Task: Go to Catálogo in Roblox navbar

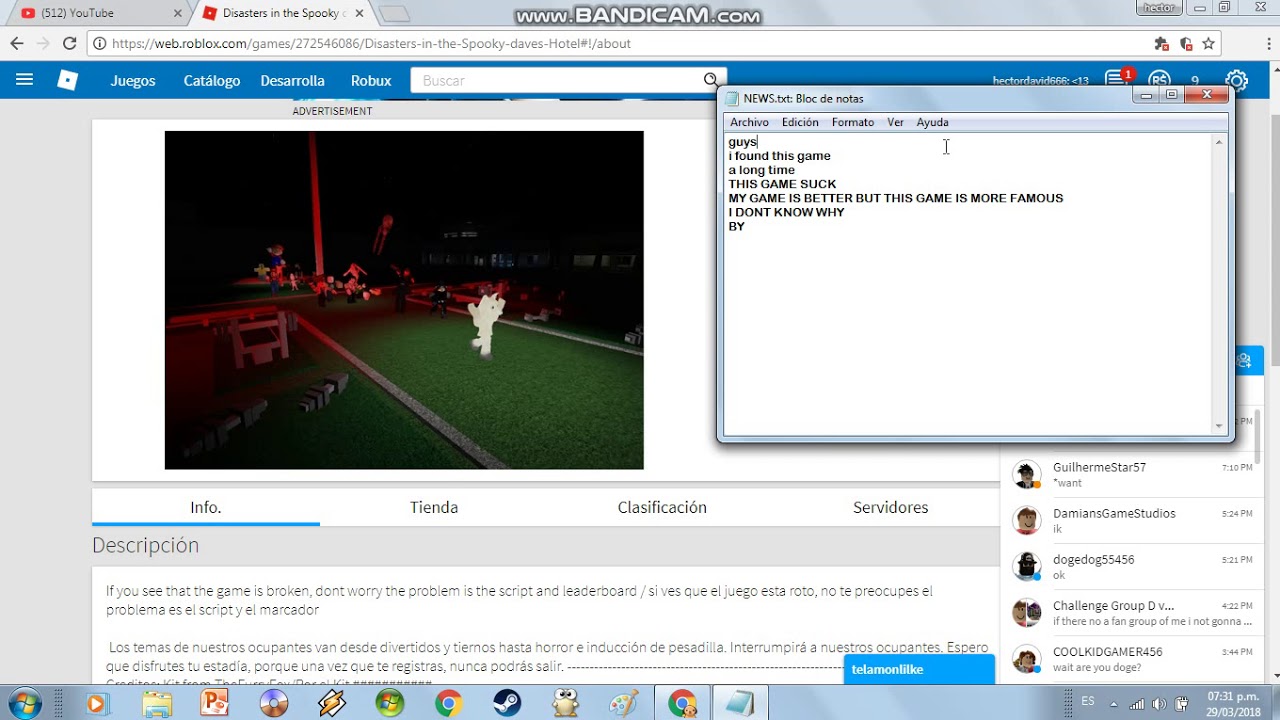Action: coord(212,80)
